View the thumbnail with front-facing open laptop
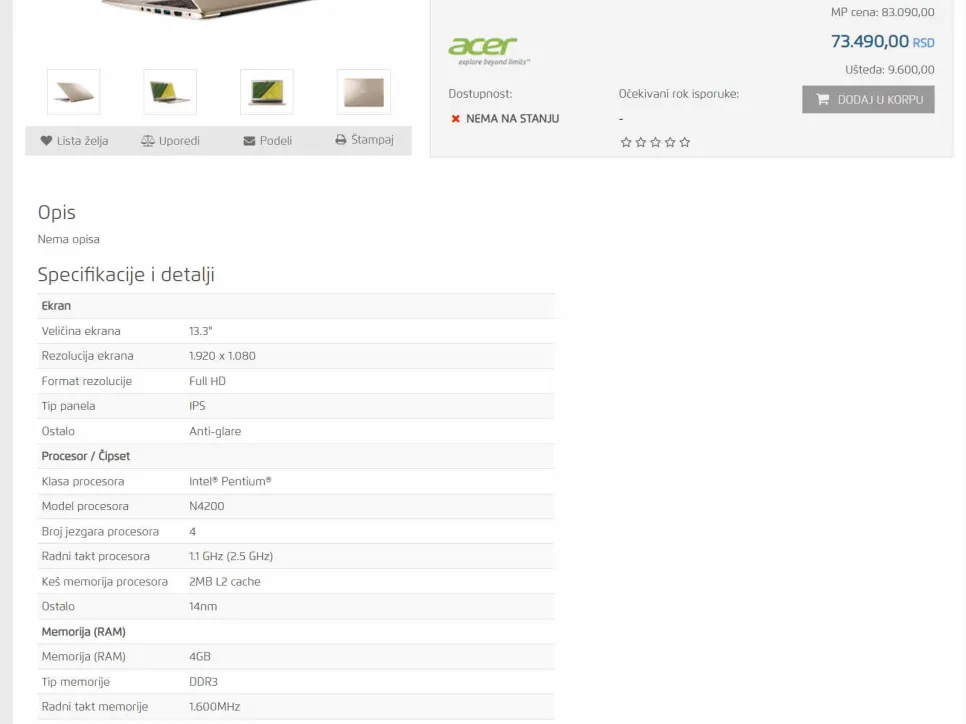Image resolution: width=966 pixels, height=724 pixels. click(267, 92)
